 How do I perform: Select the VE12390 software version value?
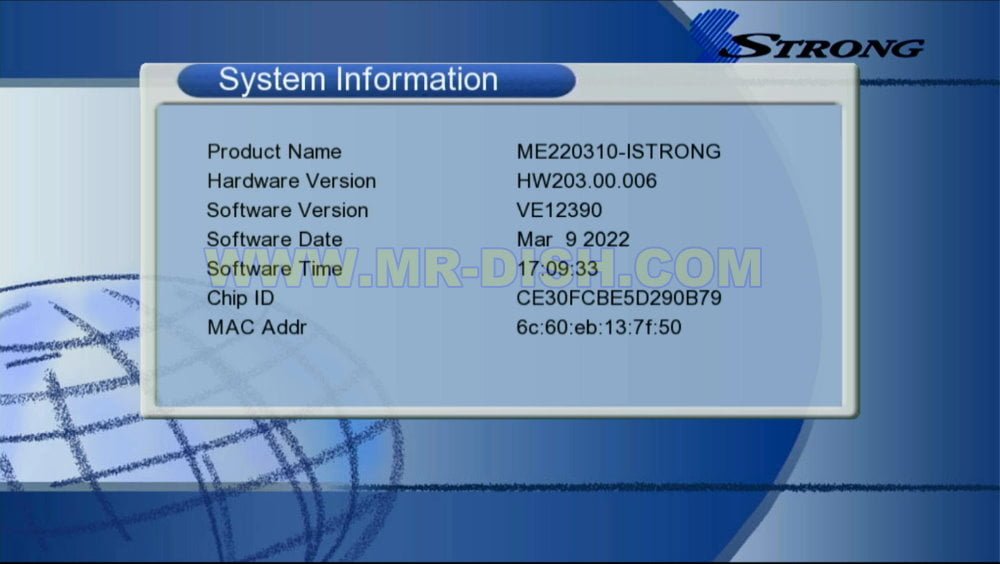(x=559, y=211)
